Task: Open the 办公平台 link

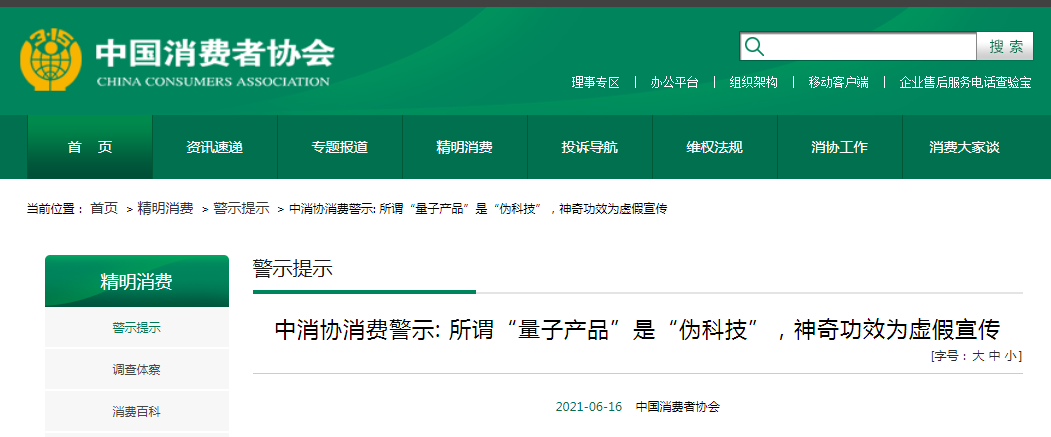Action: point(674,82)
